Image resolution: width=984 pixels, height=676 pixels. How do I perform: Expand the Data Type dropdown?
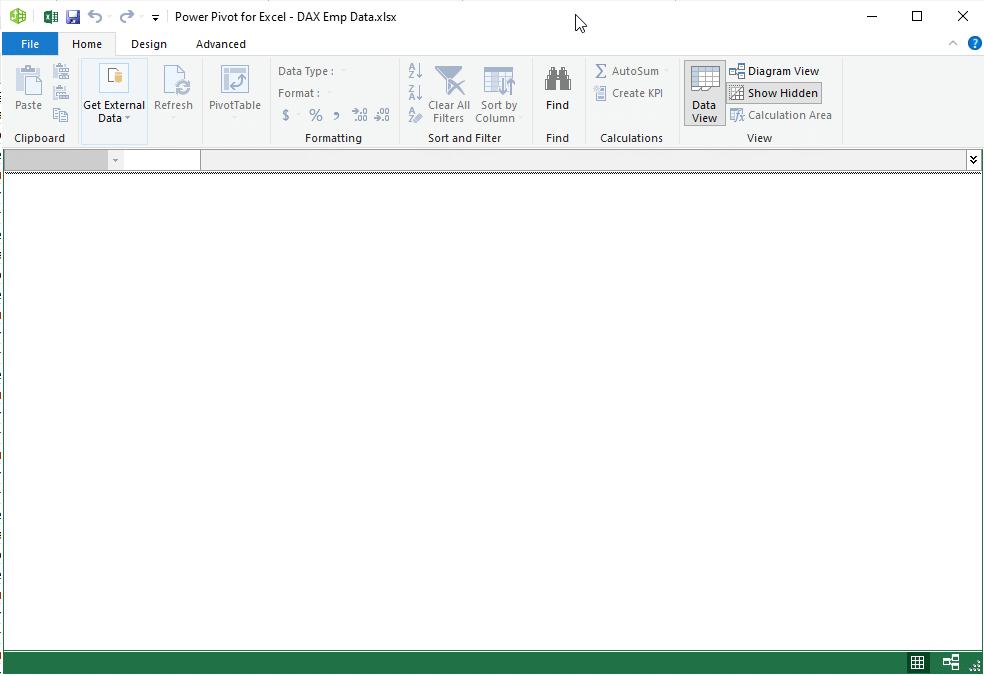coord(345,70)
